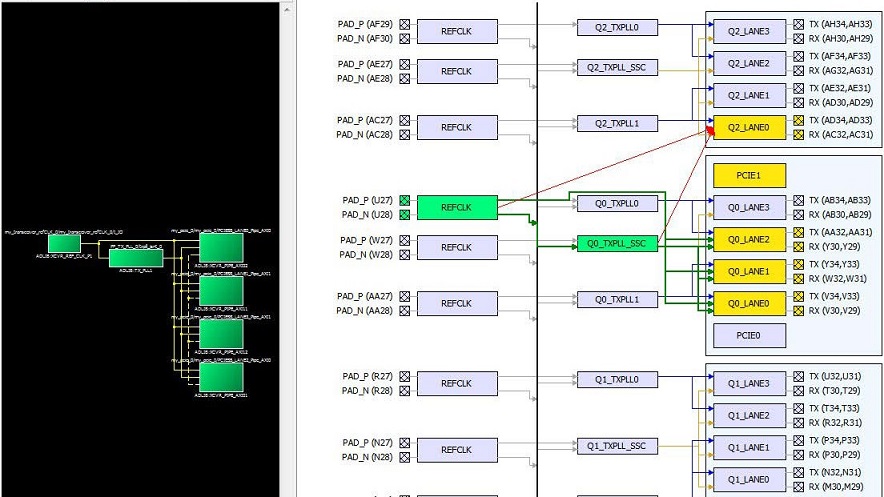Select the yellow PCIE1 block
884x497 pixels.
pyautogui.click(x=748, y=175)
